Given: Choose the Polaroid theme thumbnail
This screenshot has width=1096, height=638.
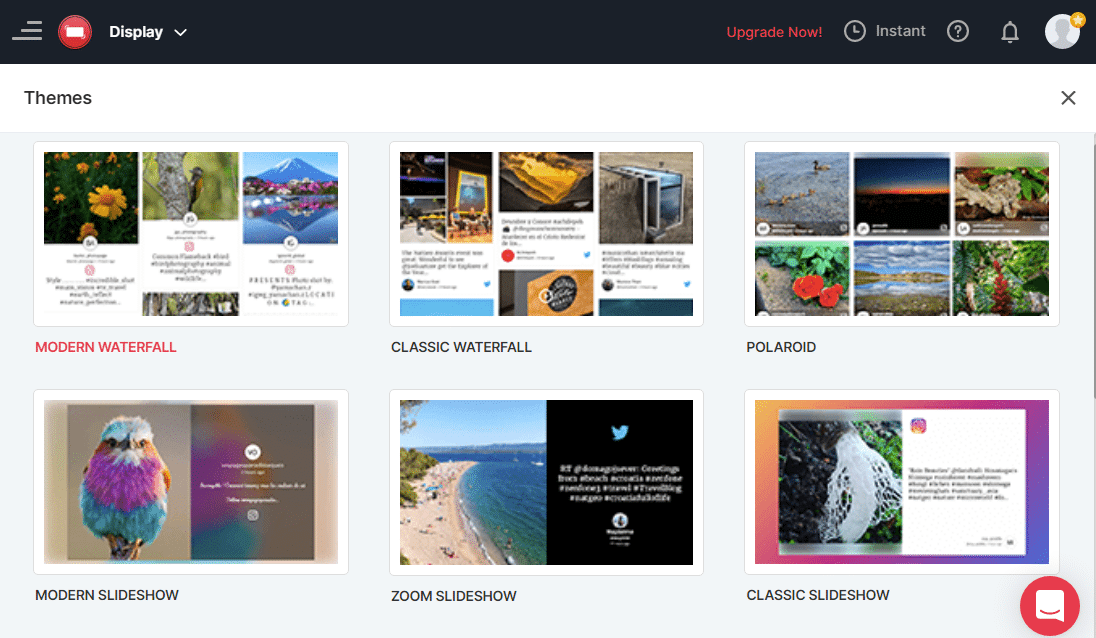Looking at the screenshot, I should click(x=901, y=234).
